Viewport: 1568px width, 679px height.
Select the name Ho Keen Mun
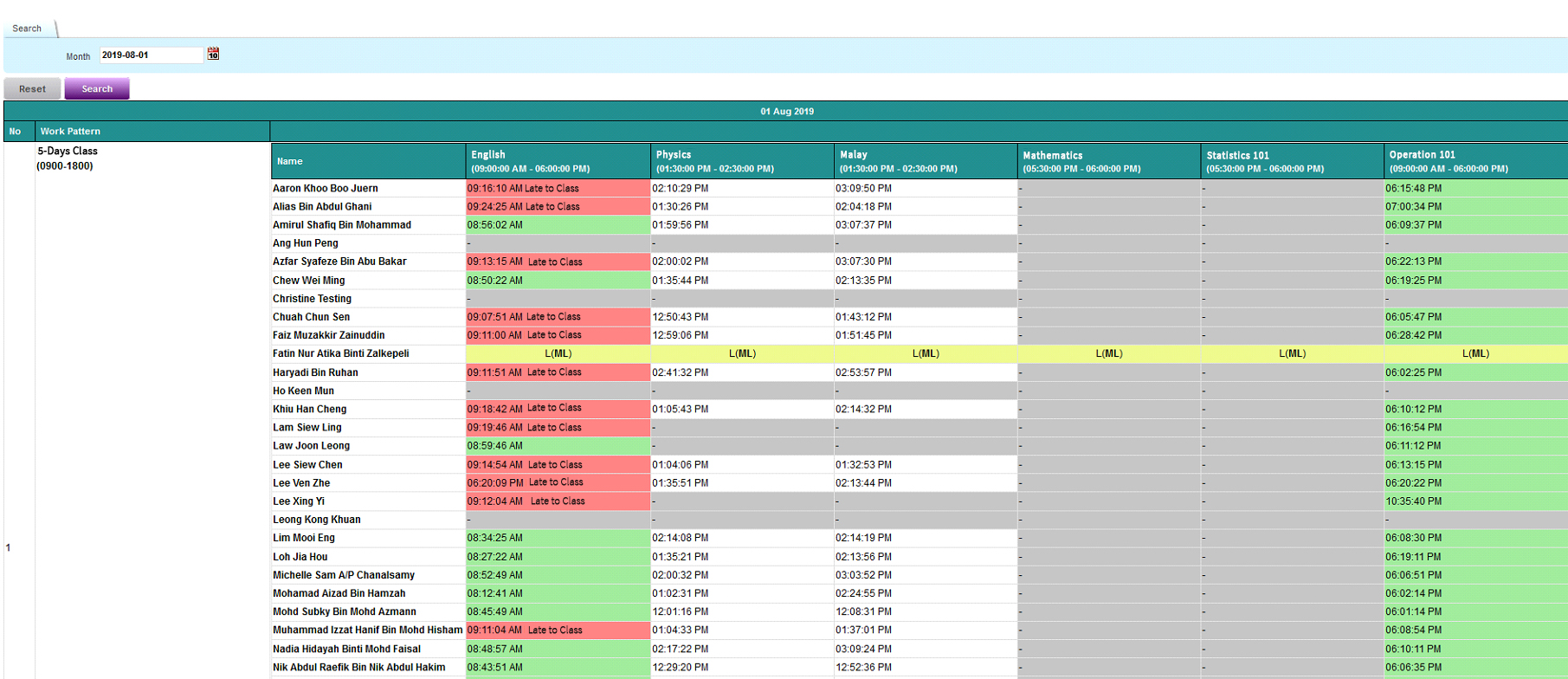coord(303,391)
